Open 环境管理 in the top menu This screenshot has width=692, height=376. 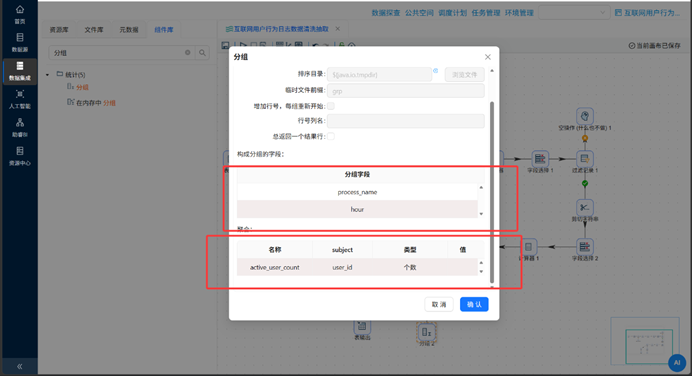[519, 13]
